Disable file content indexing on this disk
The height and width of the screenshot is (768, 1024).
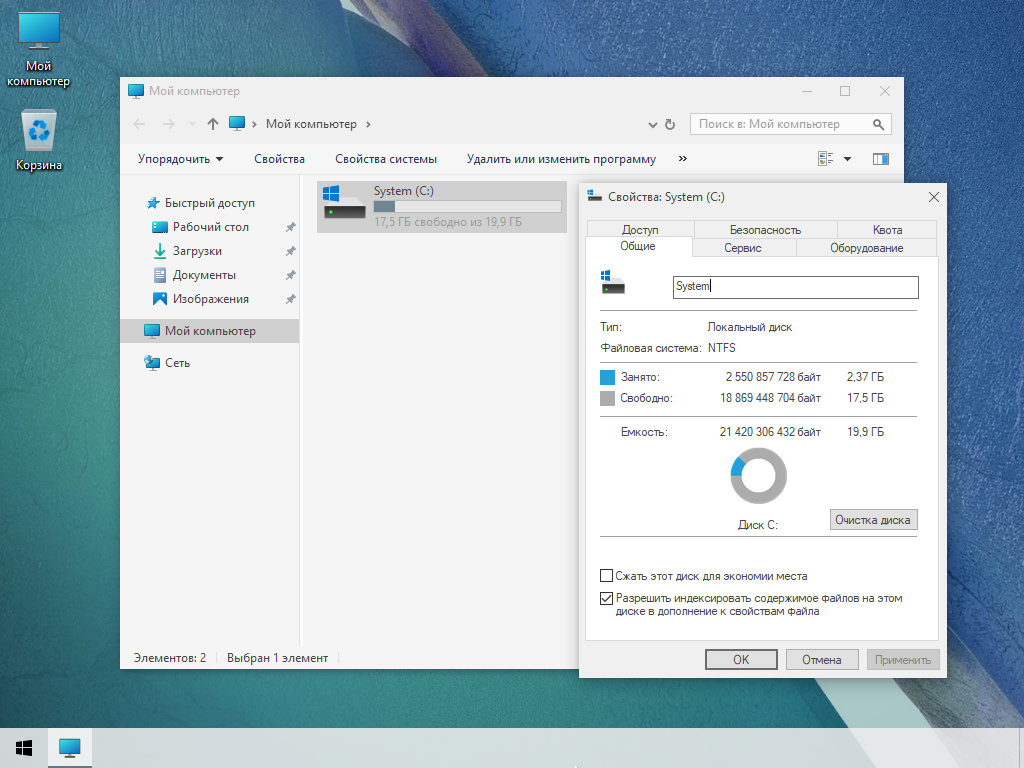tap(606, 598)
